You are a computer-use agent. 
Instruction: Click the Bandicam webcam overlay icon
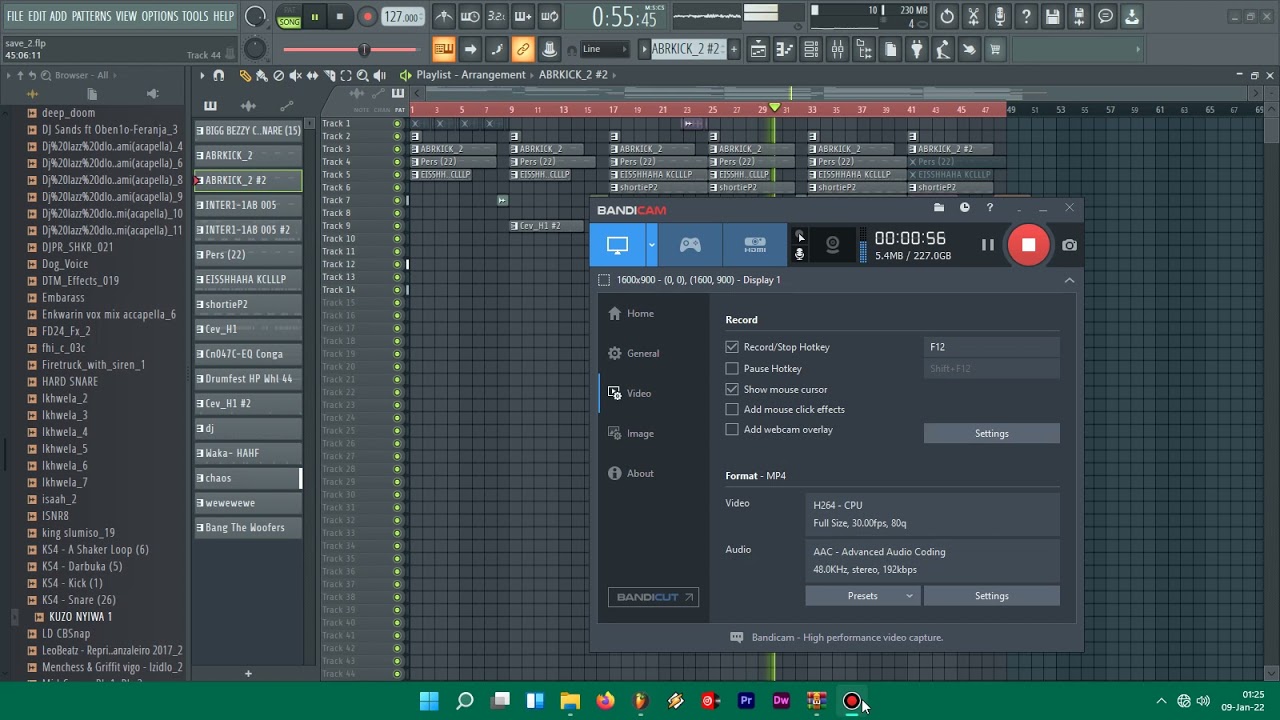(x=832, y=245)
